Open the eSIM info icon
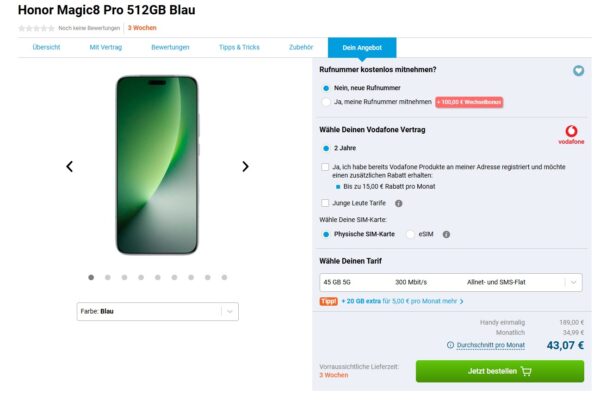Image resolution: width=600 pixels, height=400 pixels. coord(446,234)
